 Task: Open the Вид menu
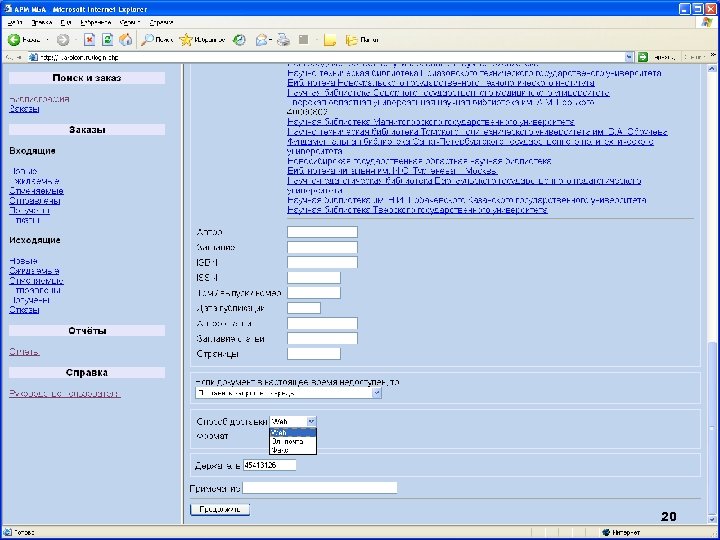66,22
